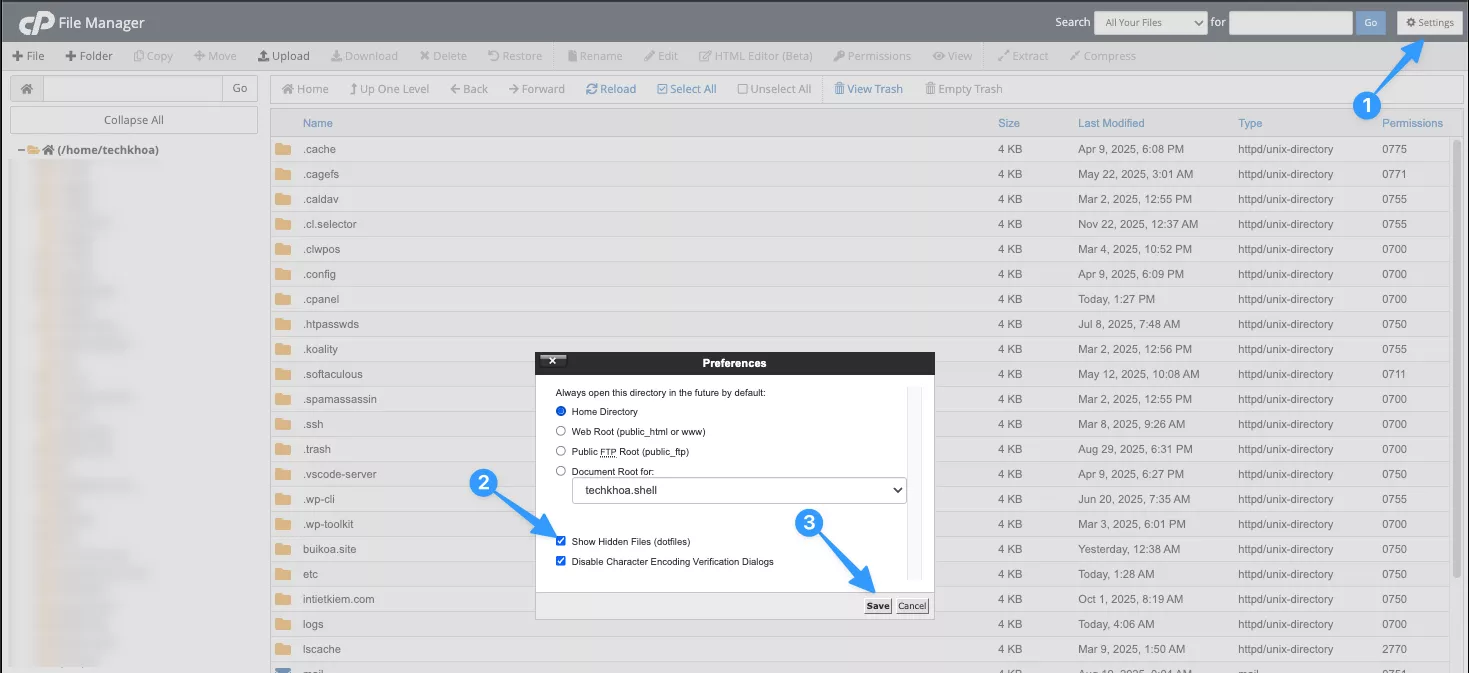Open the Upload tool
1469x673 pixels.
pos(283,55)
